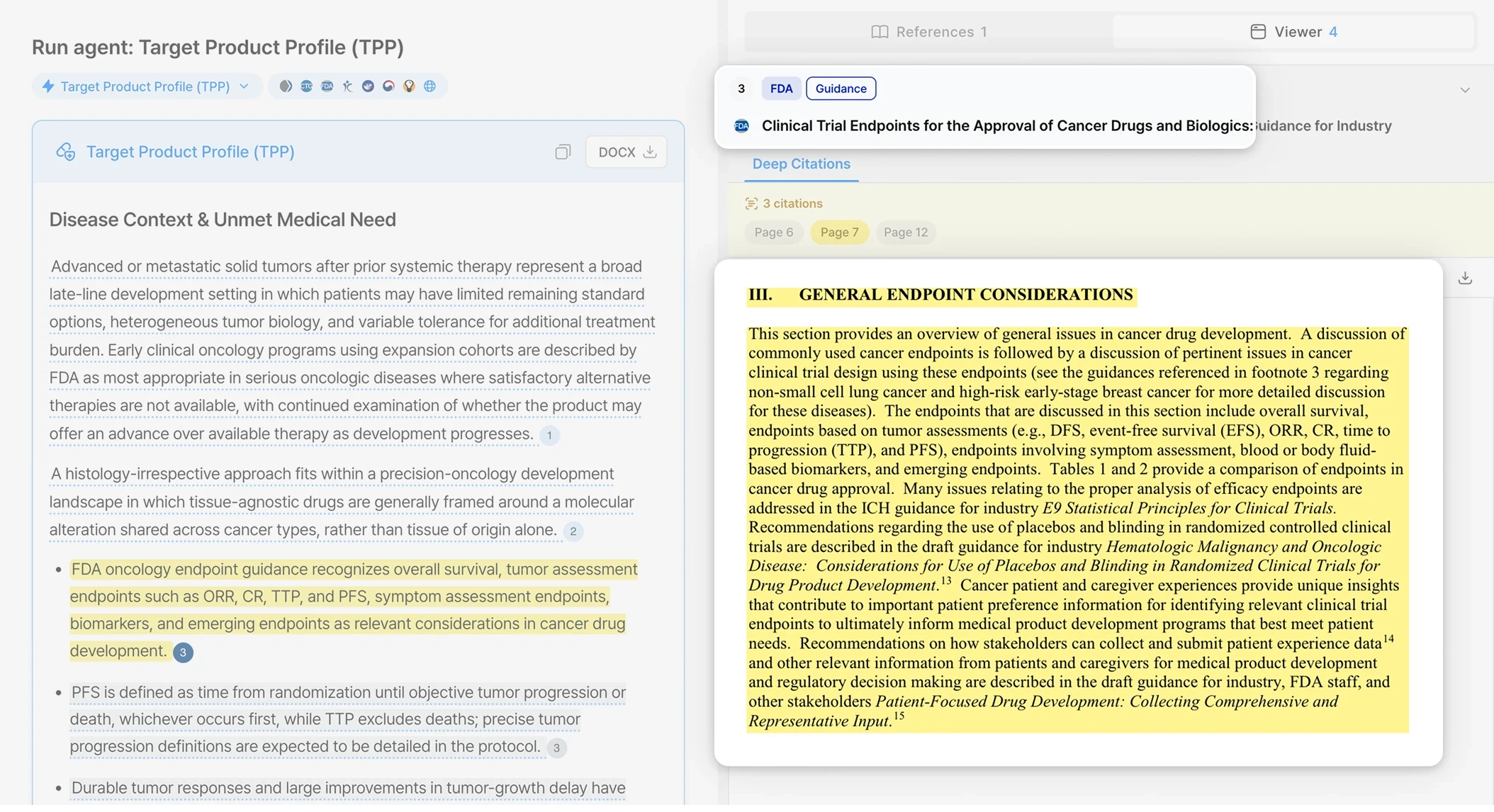Click the gray hexagon source icon

(x=286, y=86)
